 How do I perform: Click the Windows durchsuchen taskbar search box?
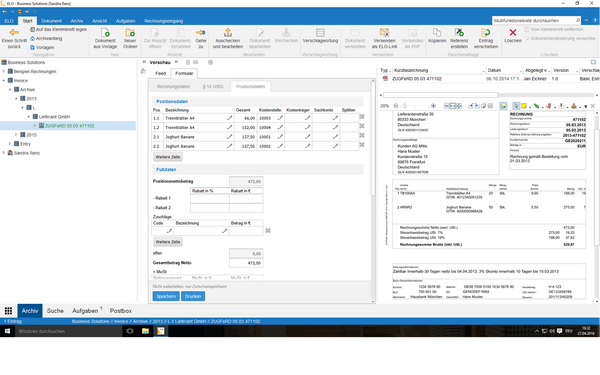(x=68, y=331)
